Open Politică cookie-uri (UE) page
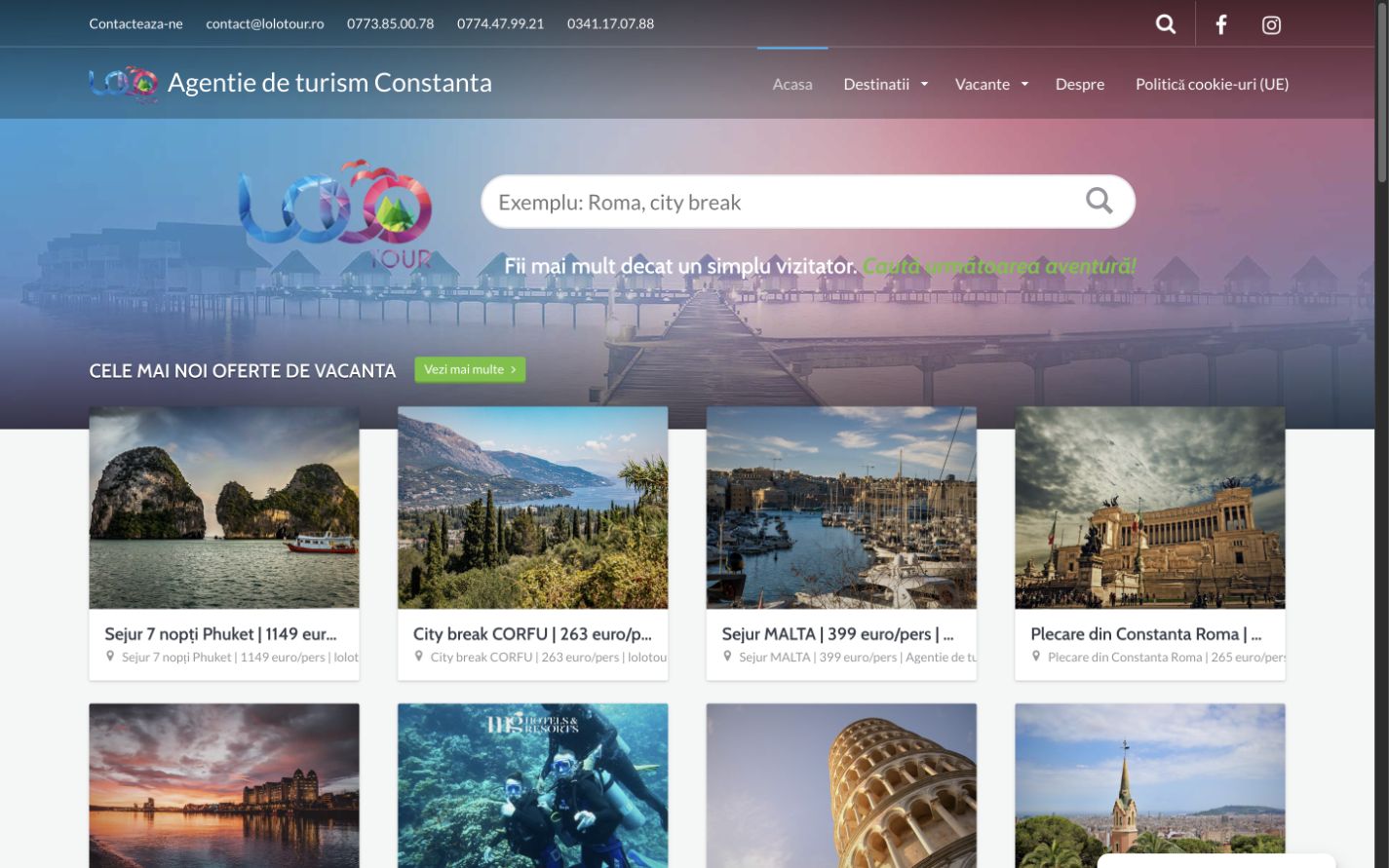This screenshot has width=1389, height=868. [1212, 84]
